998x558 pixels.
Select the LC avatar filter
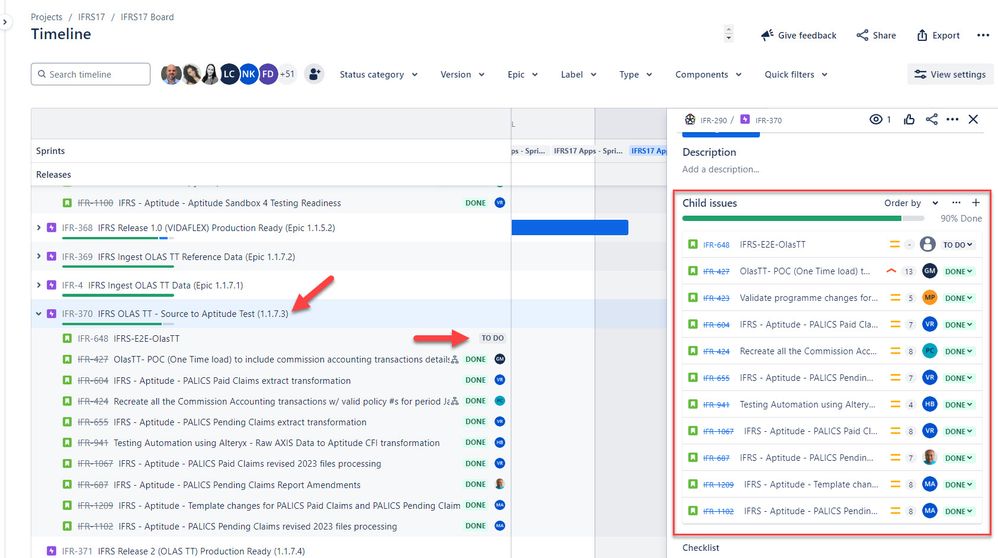point(229,74)
